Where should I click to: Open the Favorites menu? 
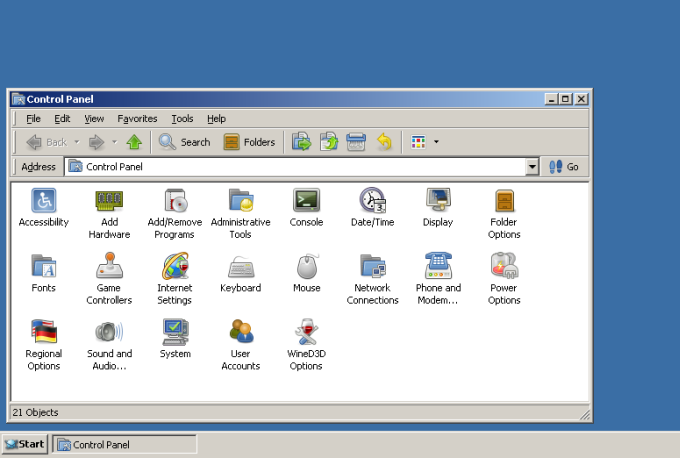137,118
